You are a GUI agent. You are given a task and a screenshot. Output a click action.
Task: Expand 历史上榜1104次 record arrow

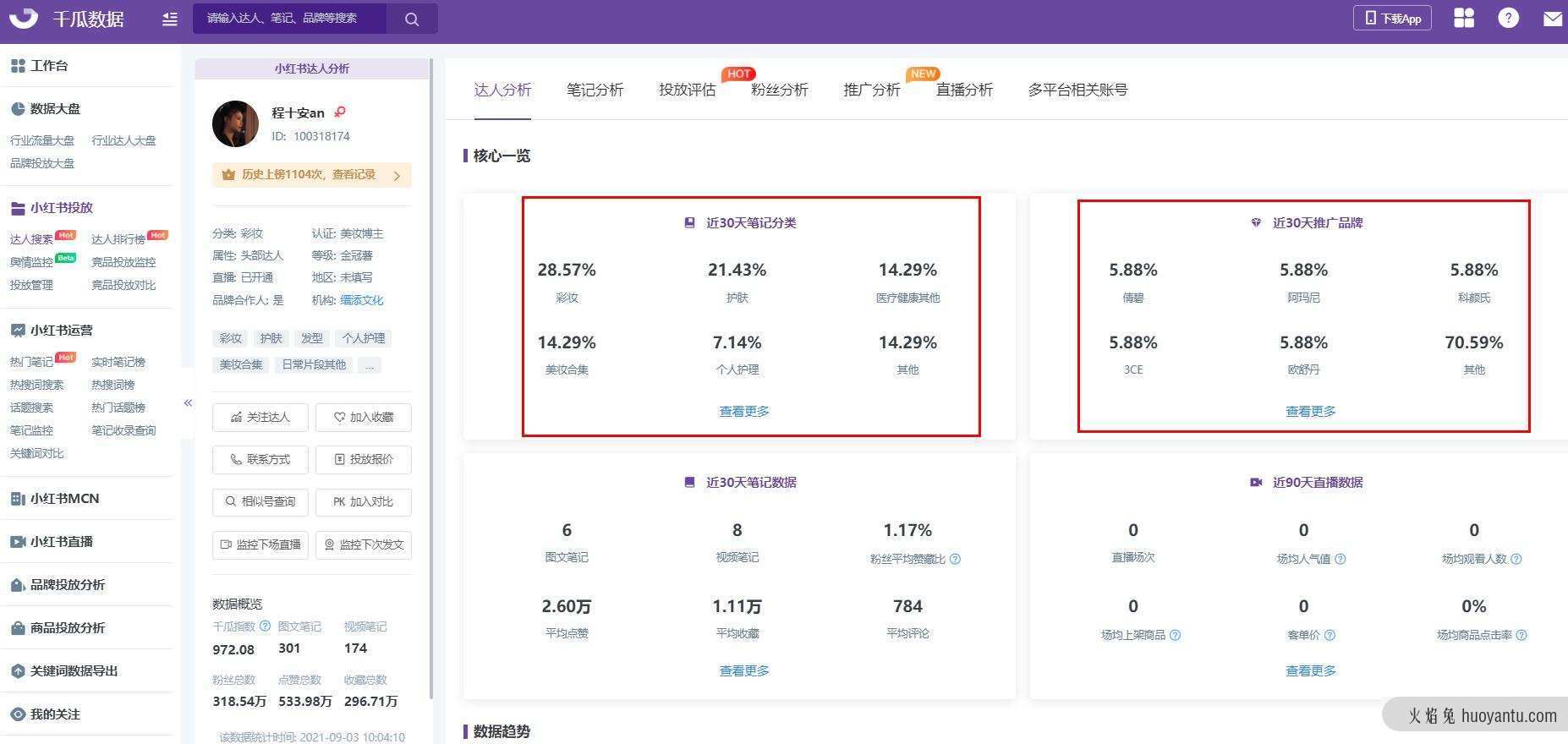coord(397,175)
